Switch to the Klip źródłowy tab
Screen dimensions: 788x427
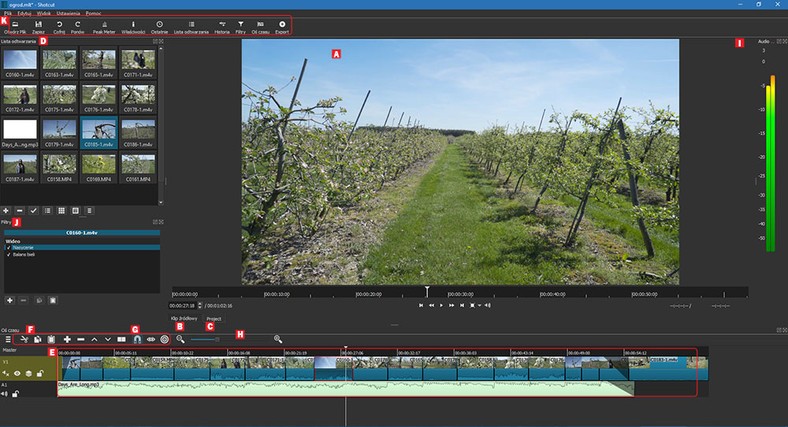tap(182, 318)
